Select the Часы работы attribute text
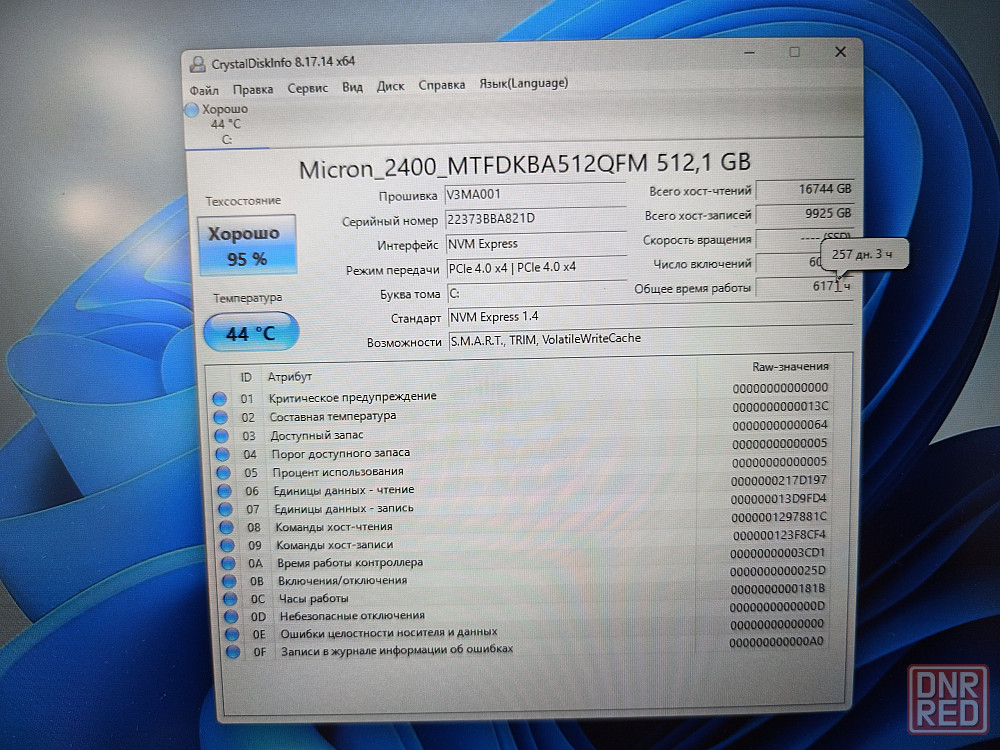This screenshot has height=750, width=1000. click(314, 598)
